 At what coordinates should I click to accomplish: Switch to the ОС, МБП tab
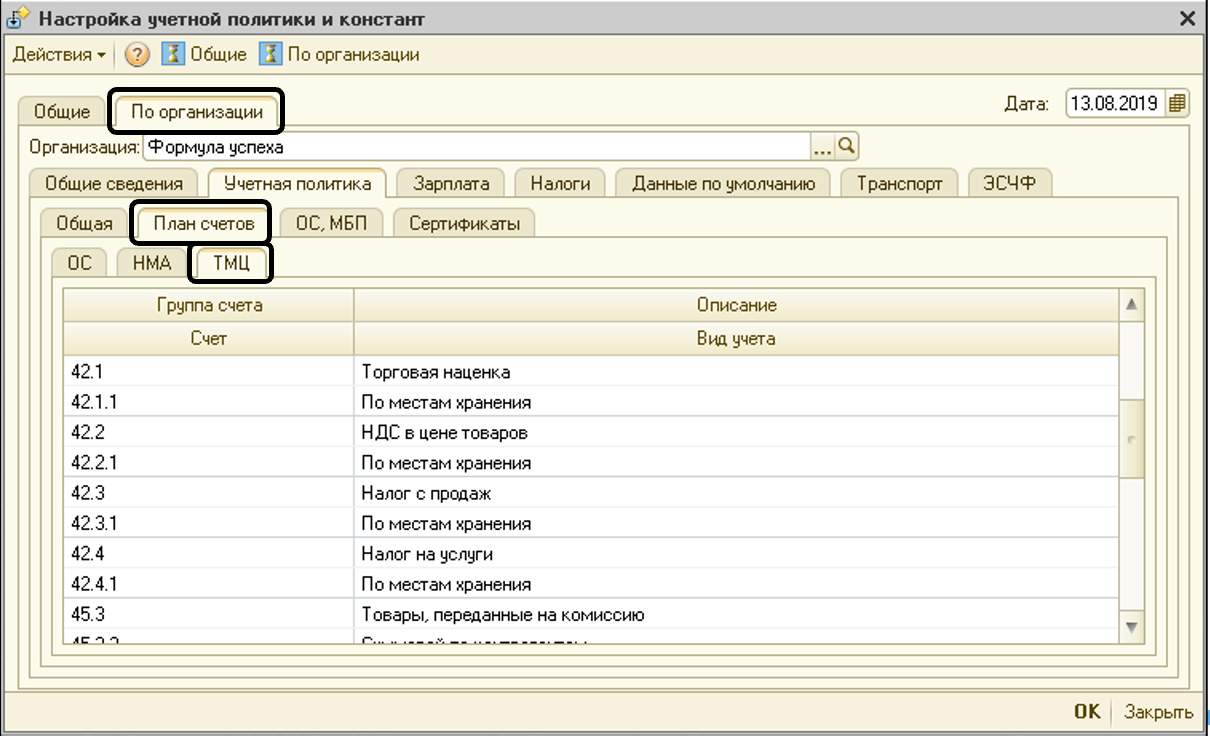[331, 223]
